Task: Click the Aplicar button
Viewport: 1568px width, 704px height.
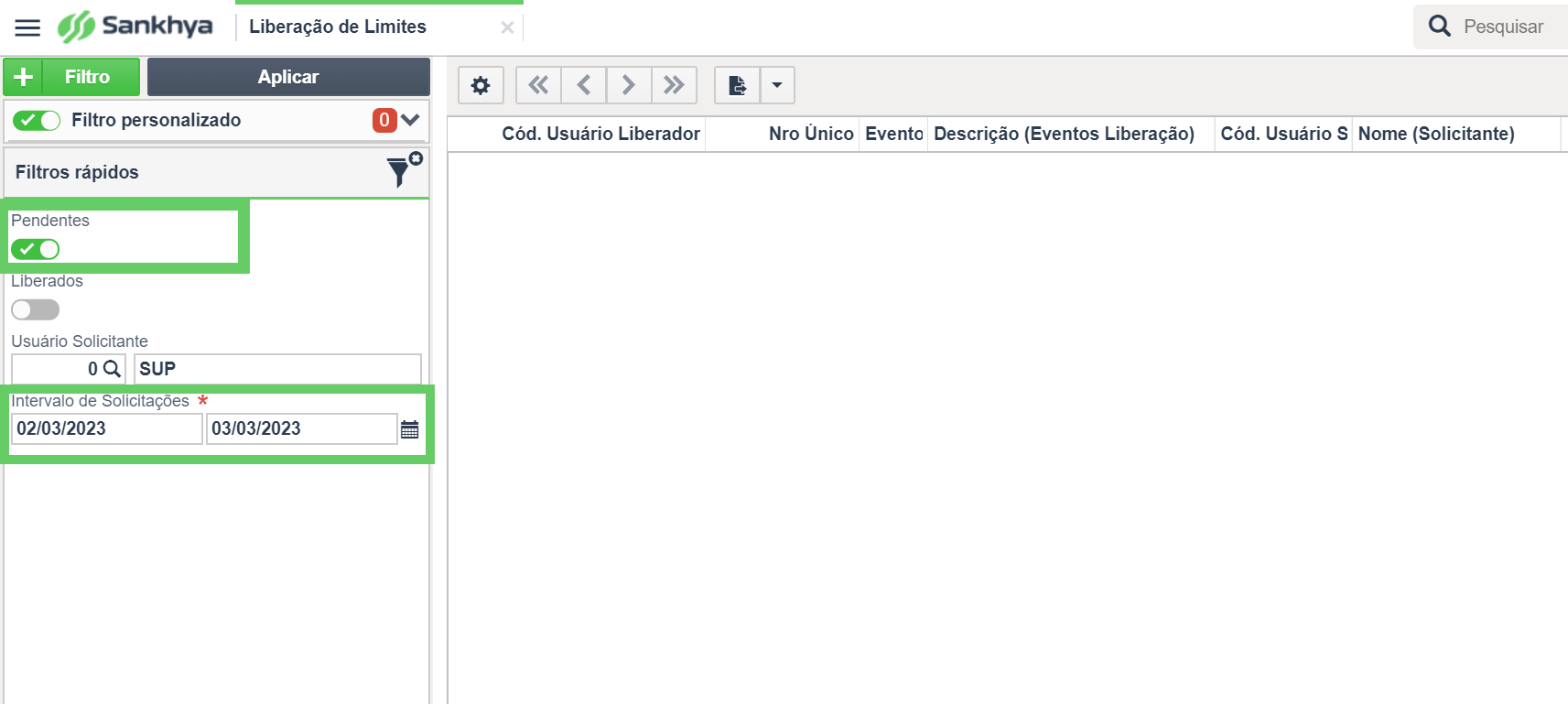Action: pyautogui.click(x=288, y=77)
